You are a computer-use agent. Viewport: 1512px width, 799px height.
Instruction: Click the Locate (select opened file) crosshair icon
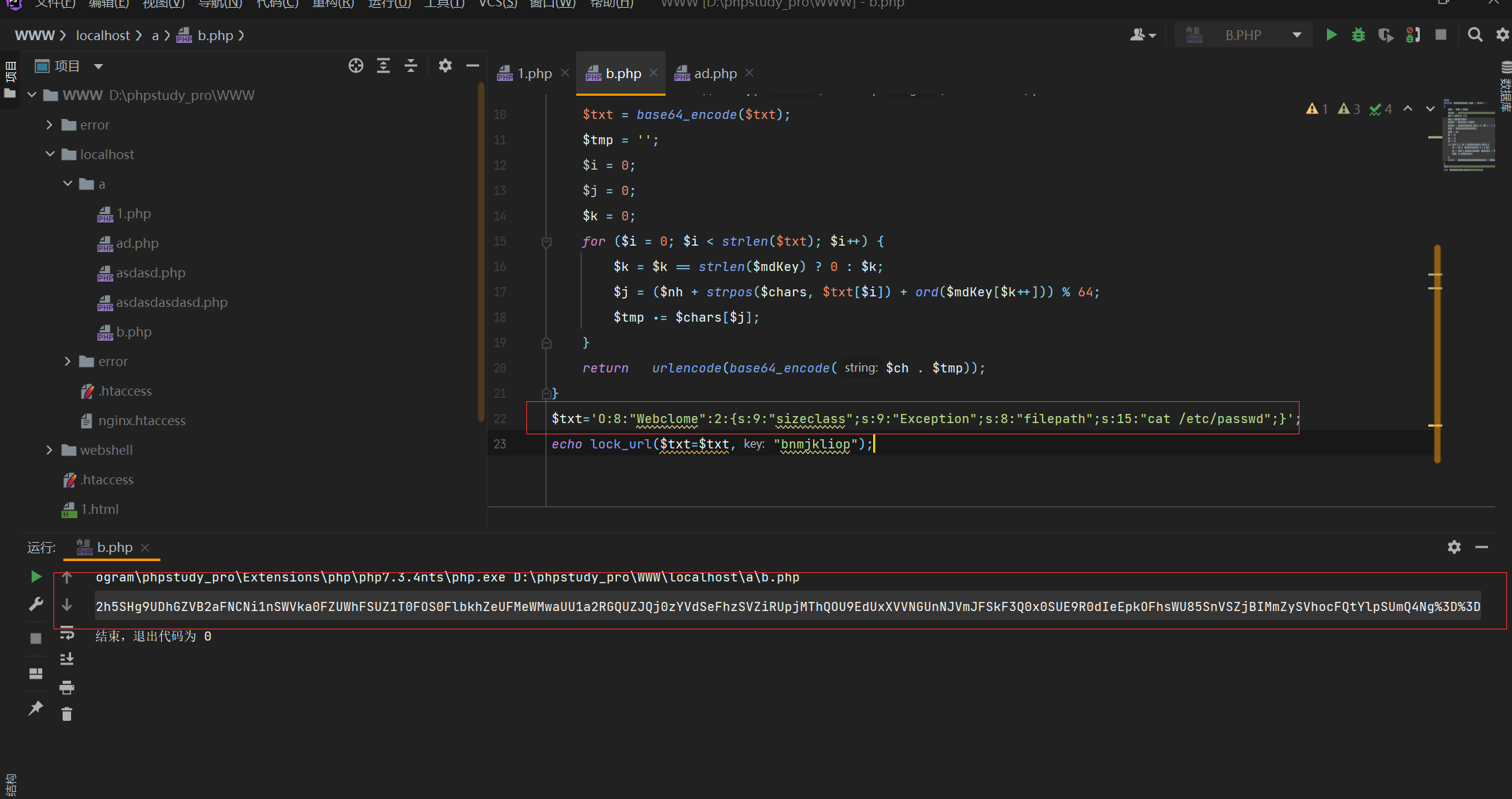click(x=356, y=66)
